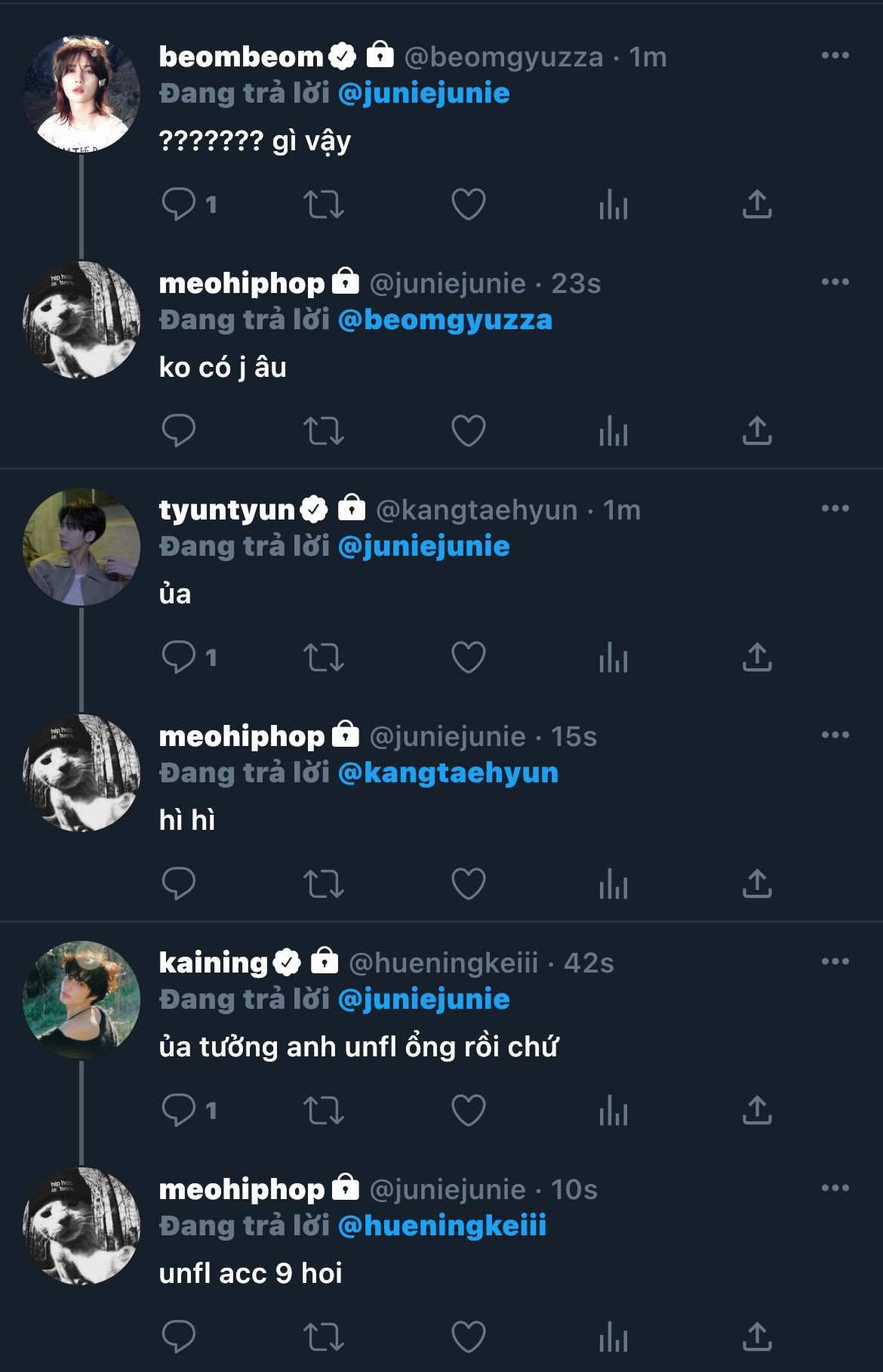
Task: Retweet meohiphop's 'unfl acc 9 hoi' tweet
Action: tap(323, 1337)
